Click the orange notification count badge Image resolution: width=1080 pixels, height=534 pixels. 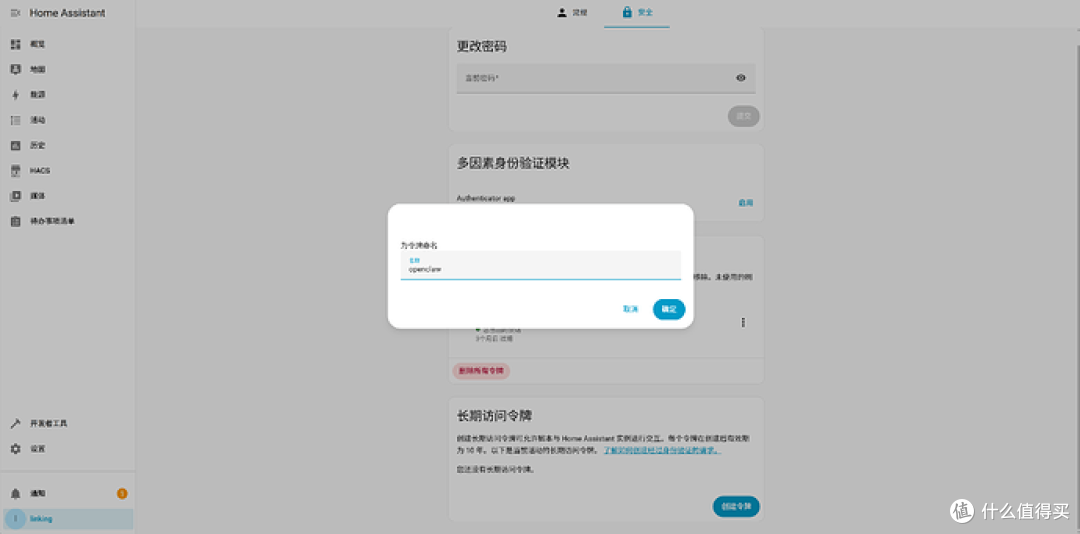(x=122, y=493)
